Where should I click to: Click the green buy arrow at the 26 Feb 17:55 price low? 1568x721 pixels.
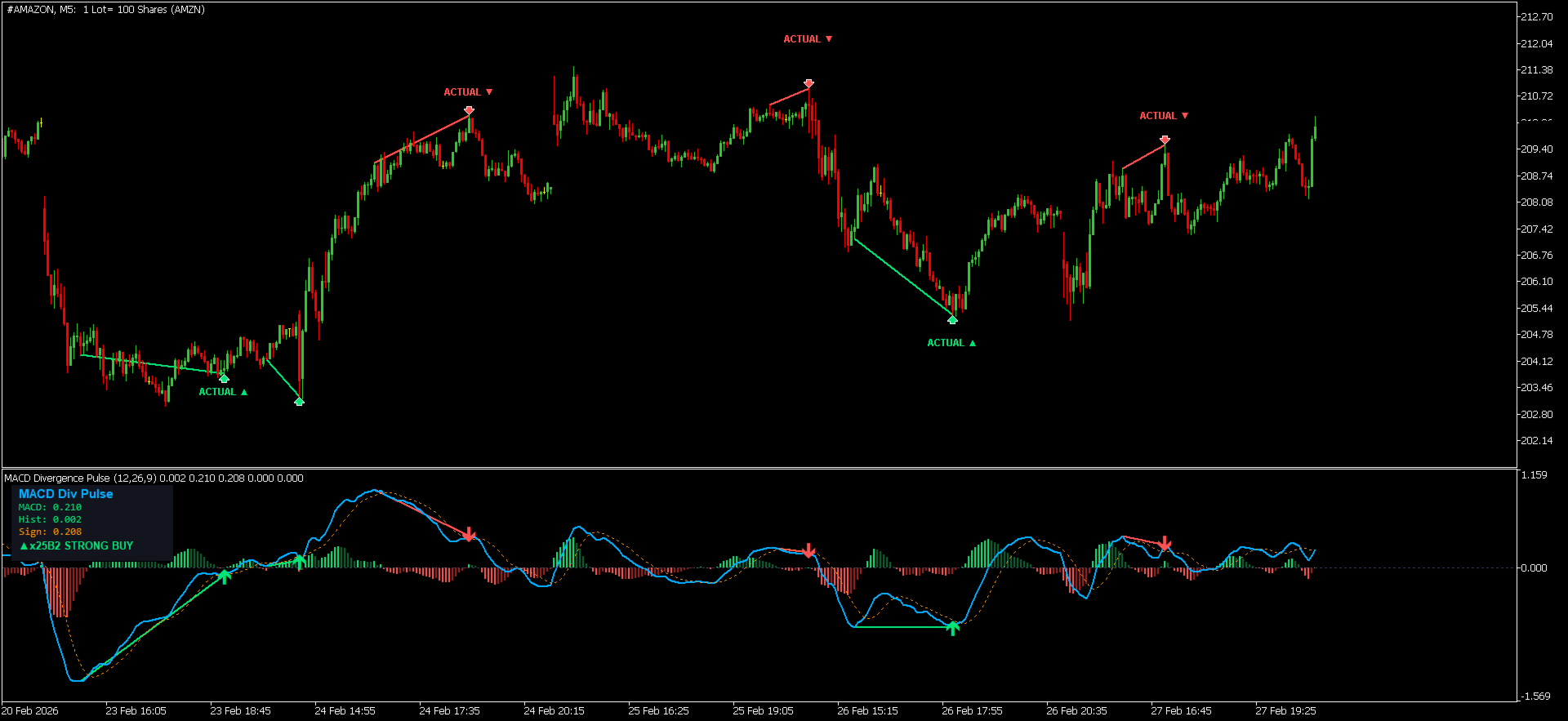point(952,319)
